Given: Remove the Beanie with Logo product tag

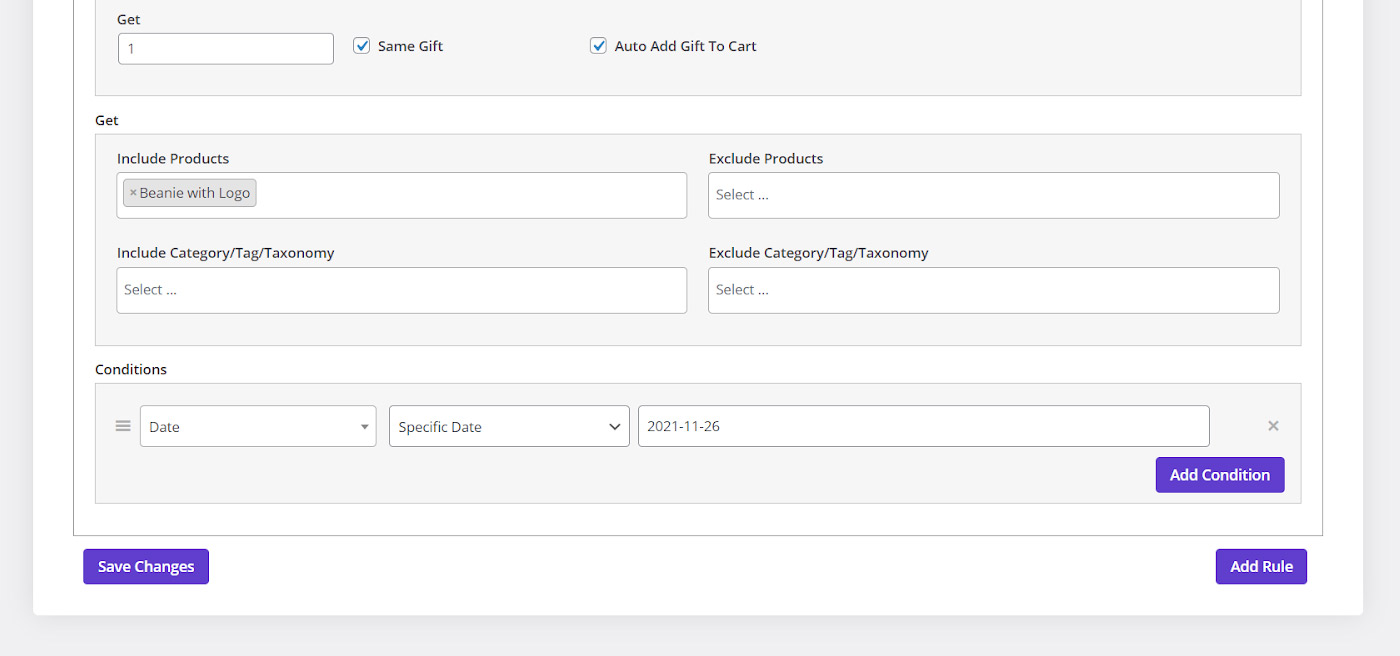Looking at the screenshot, I should pyautogui.click(x=133, y=193).
